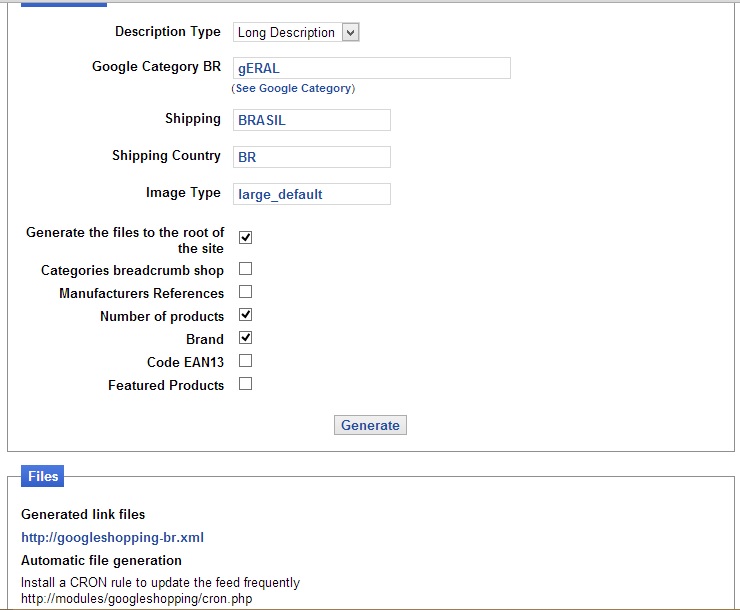The height and width of the screenshot is (610, 740).
Task: Uncheck Generate the files to the root
Action: [245, 238]
